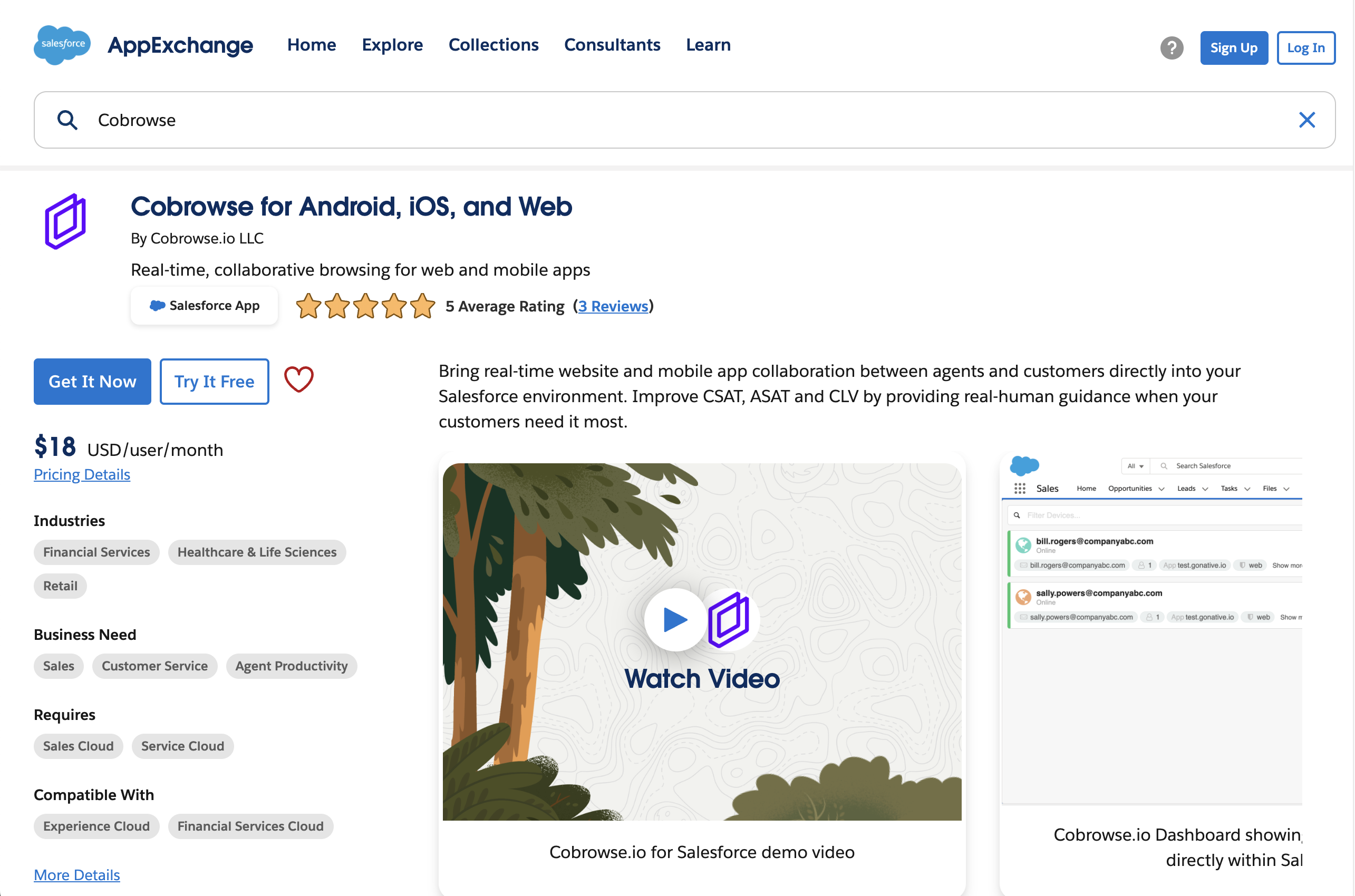Clear the search with X icon
This screenshot has width=1355, height=896.
click(1306, 120)
